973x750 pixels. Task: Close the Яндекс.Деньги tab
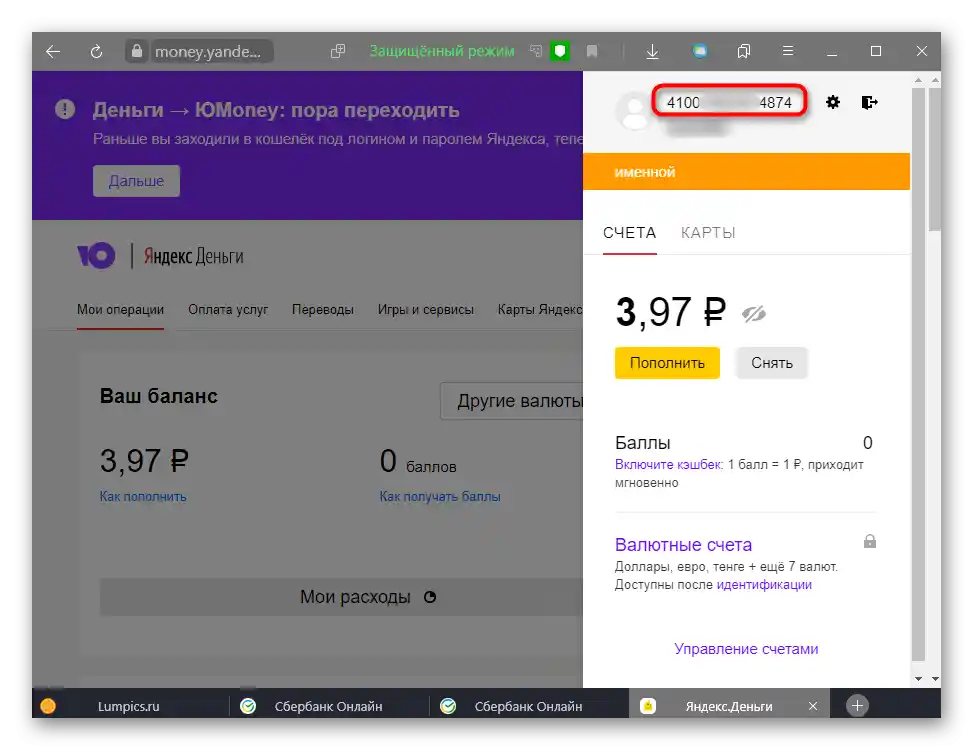click(x=813, y=706)
